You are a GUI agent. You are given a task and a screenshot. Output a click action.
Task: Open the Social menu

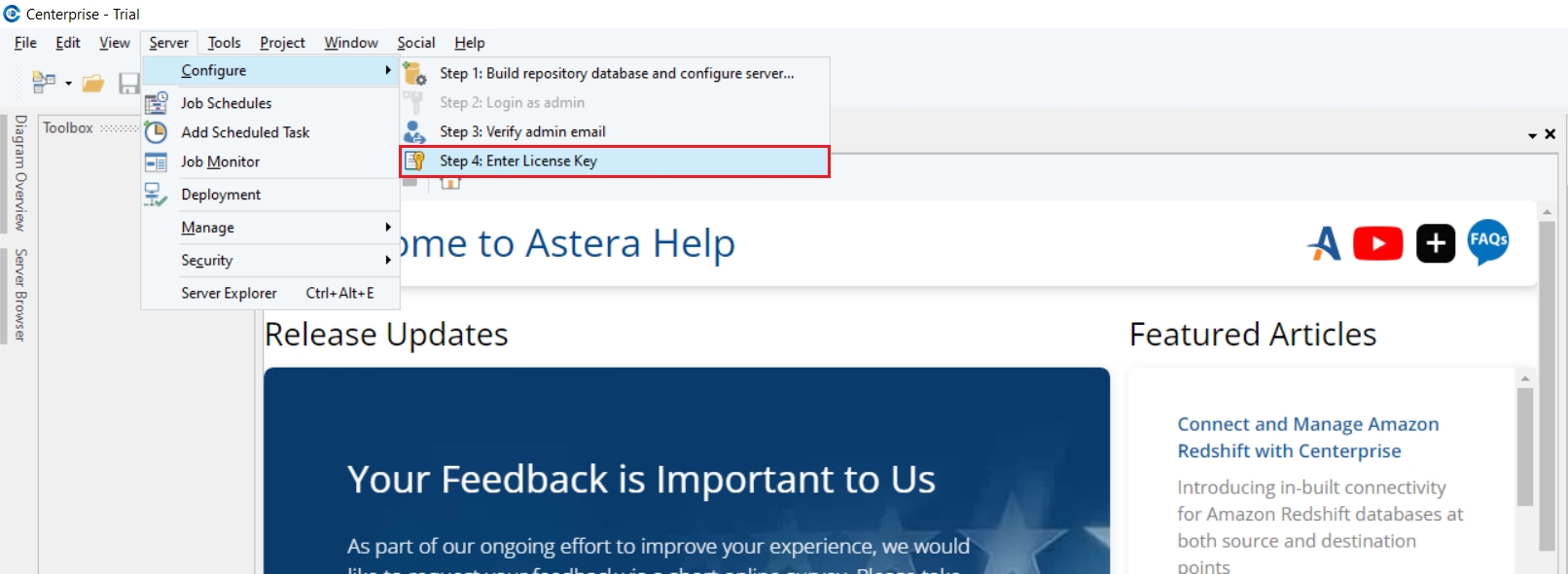pos(416,43)
